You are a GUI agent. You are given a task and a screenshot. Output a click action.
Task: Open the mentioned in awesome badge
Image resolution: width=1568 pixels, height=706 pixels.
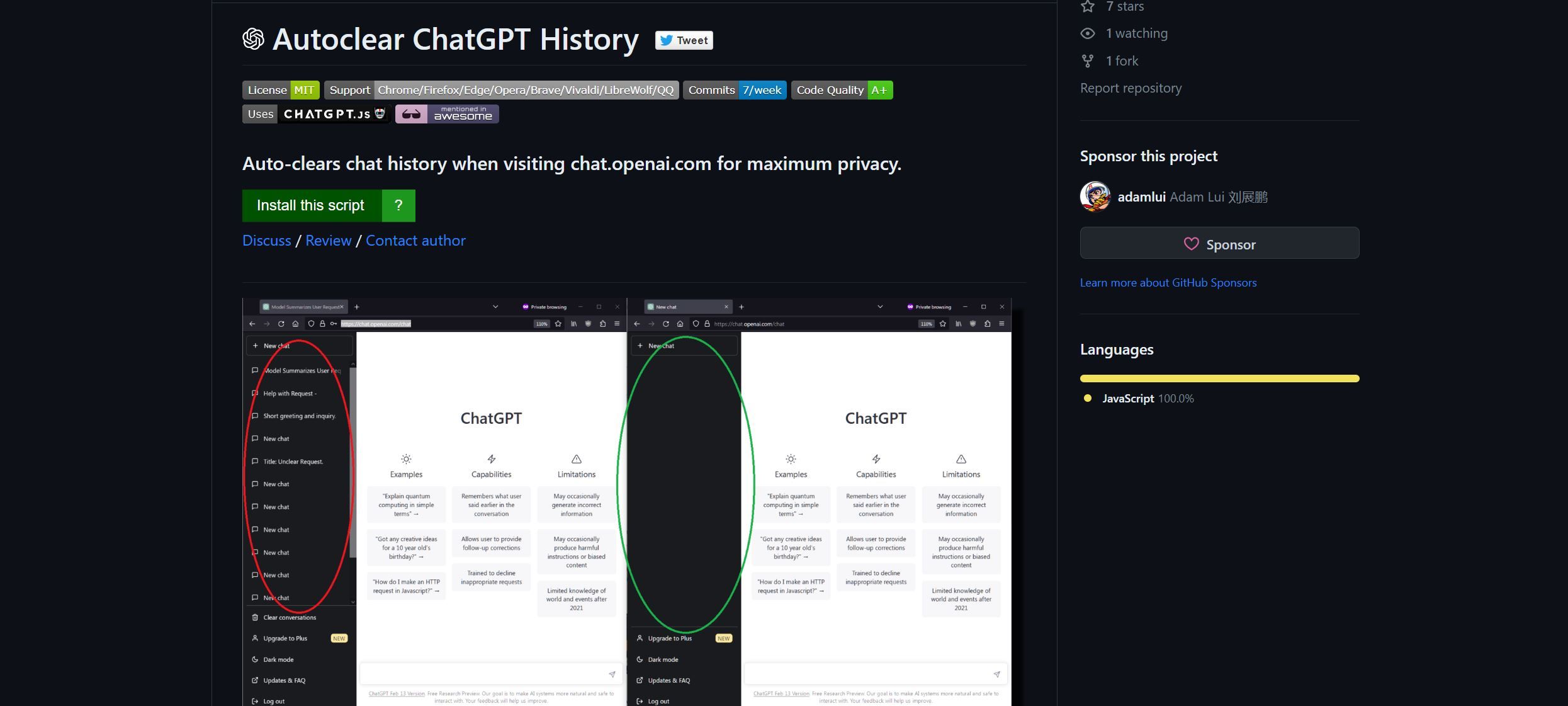pyautogui.click(x=447, y=114)
